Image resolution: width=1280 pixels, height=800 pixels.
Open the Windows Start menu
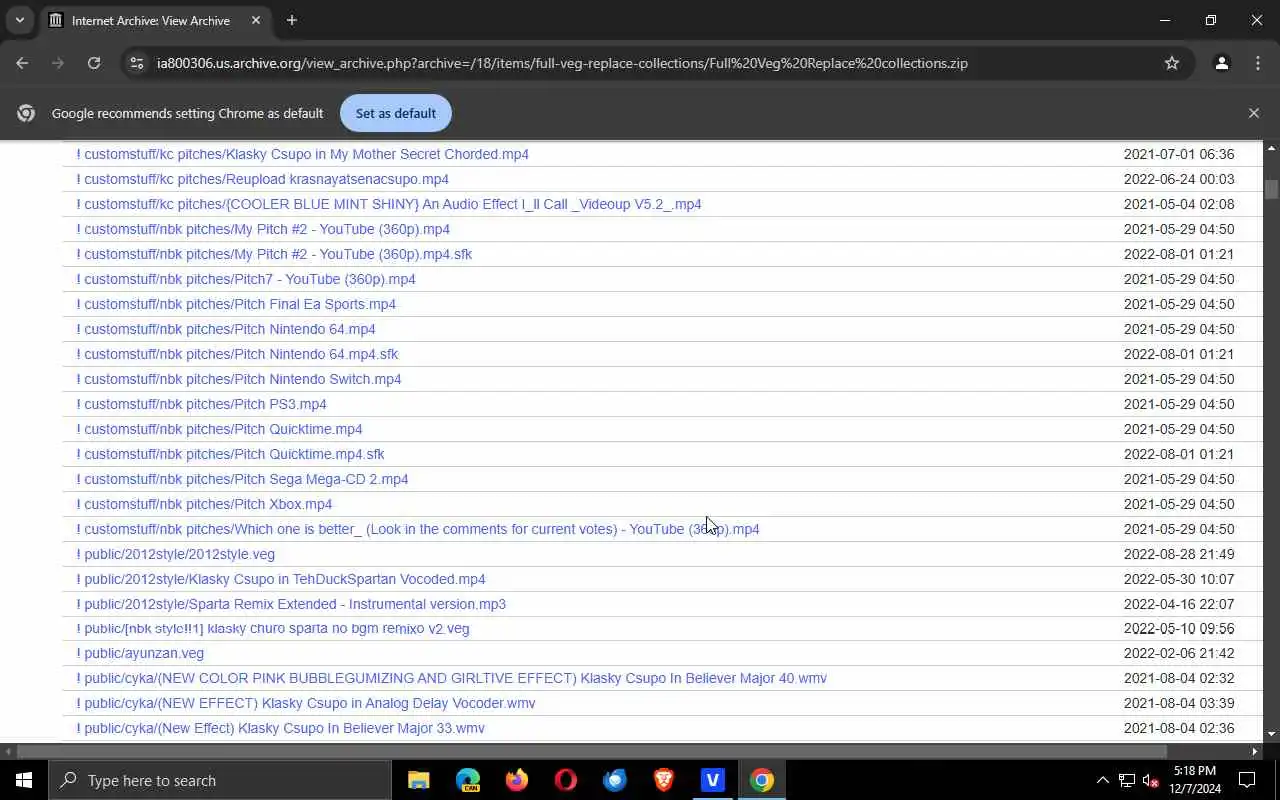pyautogui.click(x=24, y=780)
